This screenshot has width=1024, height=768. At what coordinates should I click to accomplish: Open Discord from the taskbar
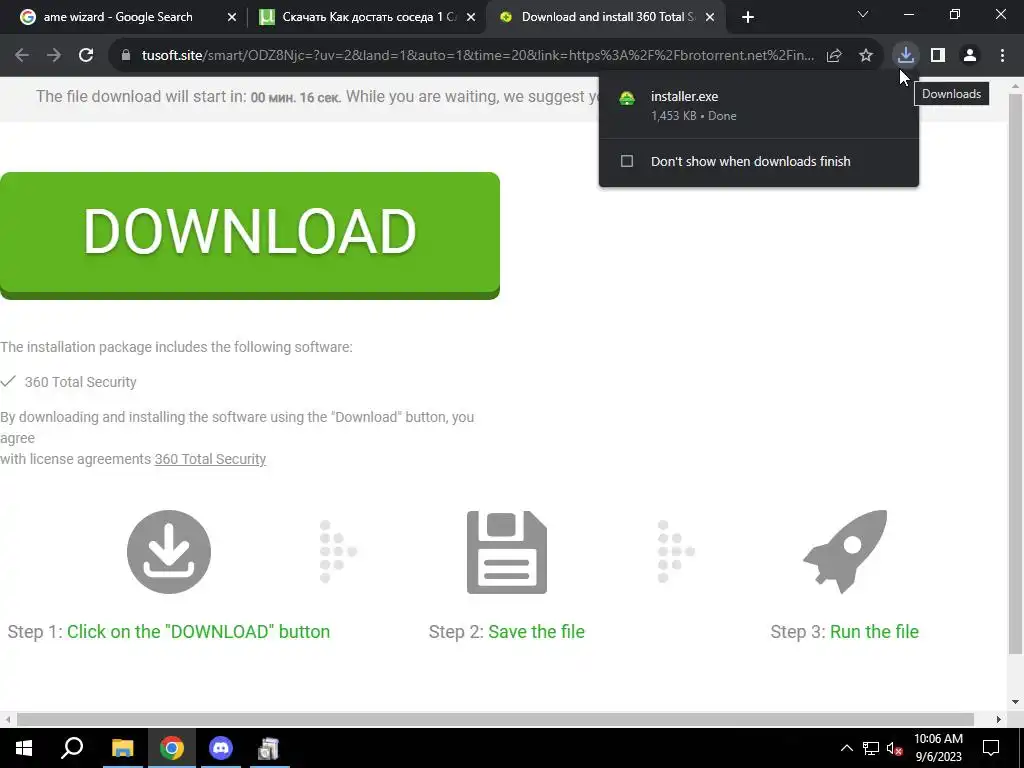click(x=221, y=748)
